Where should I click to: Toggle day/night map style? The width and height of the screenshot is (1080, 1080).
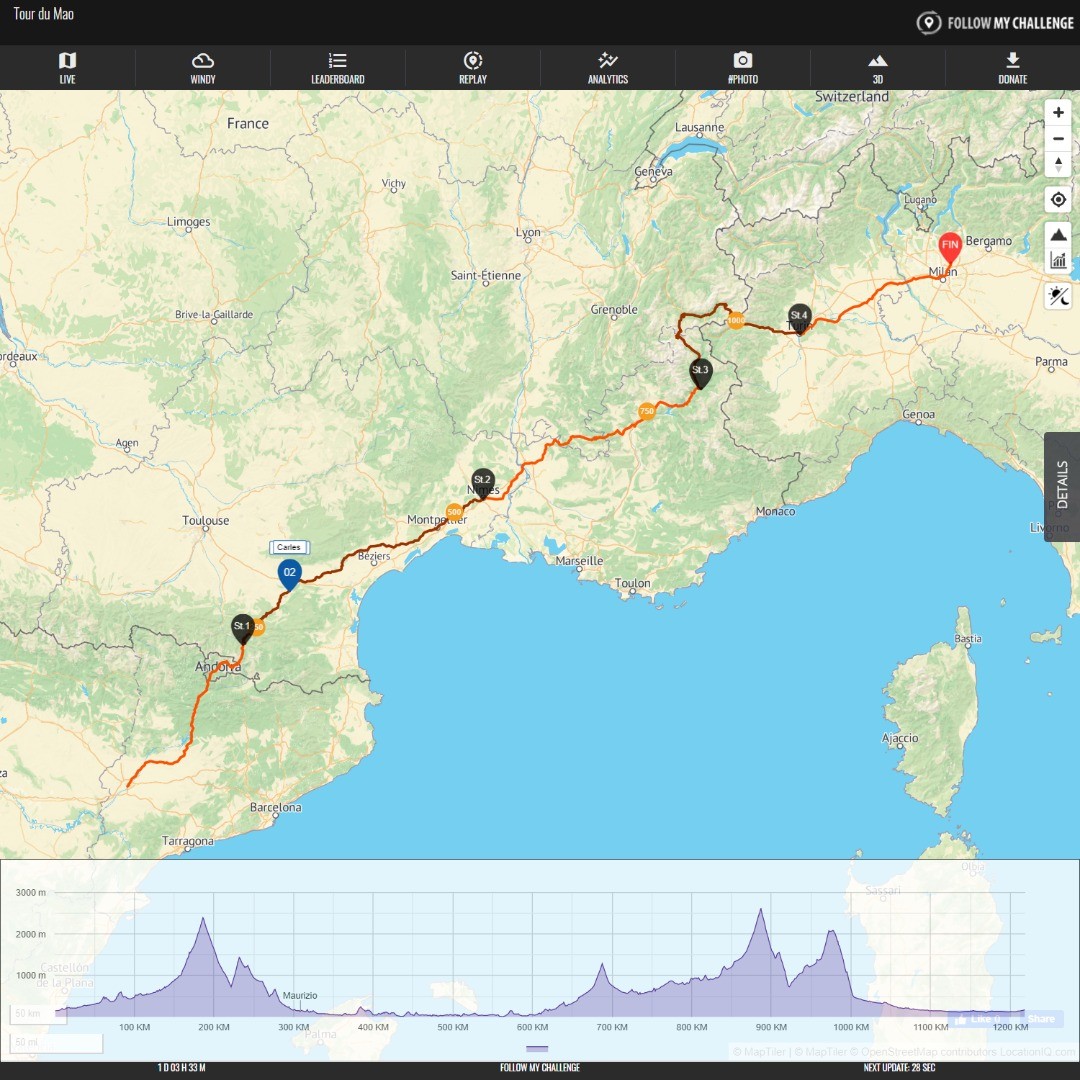(1058, 296)
